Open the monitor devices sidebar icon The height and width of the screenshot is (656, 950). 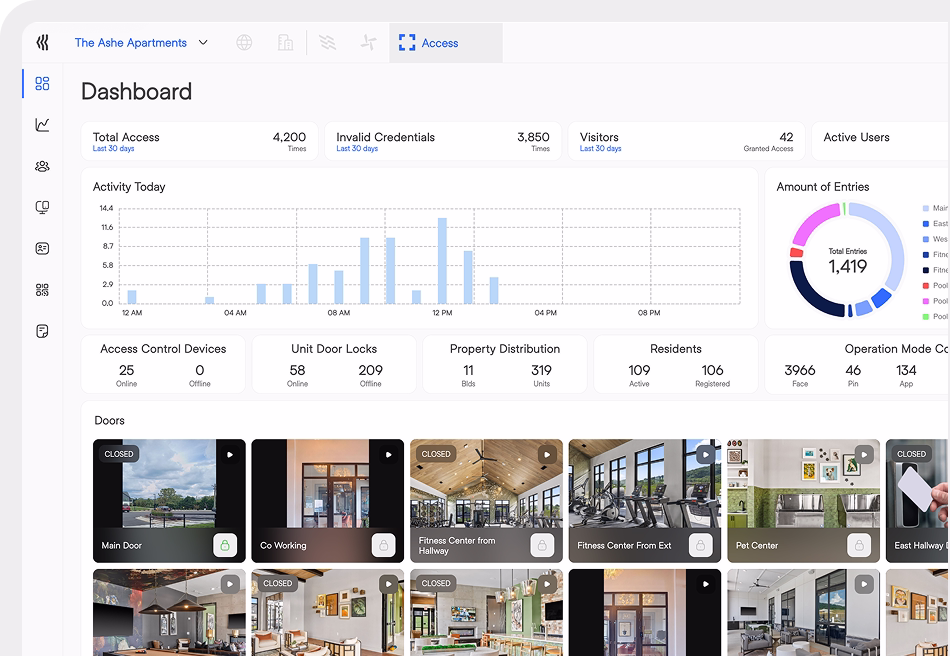tap(42, 207)
